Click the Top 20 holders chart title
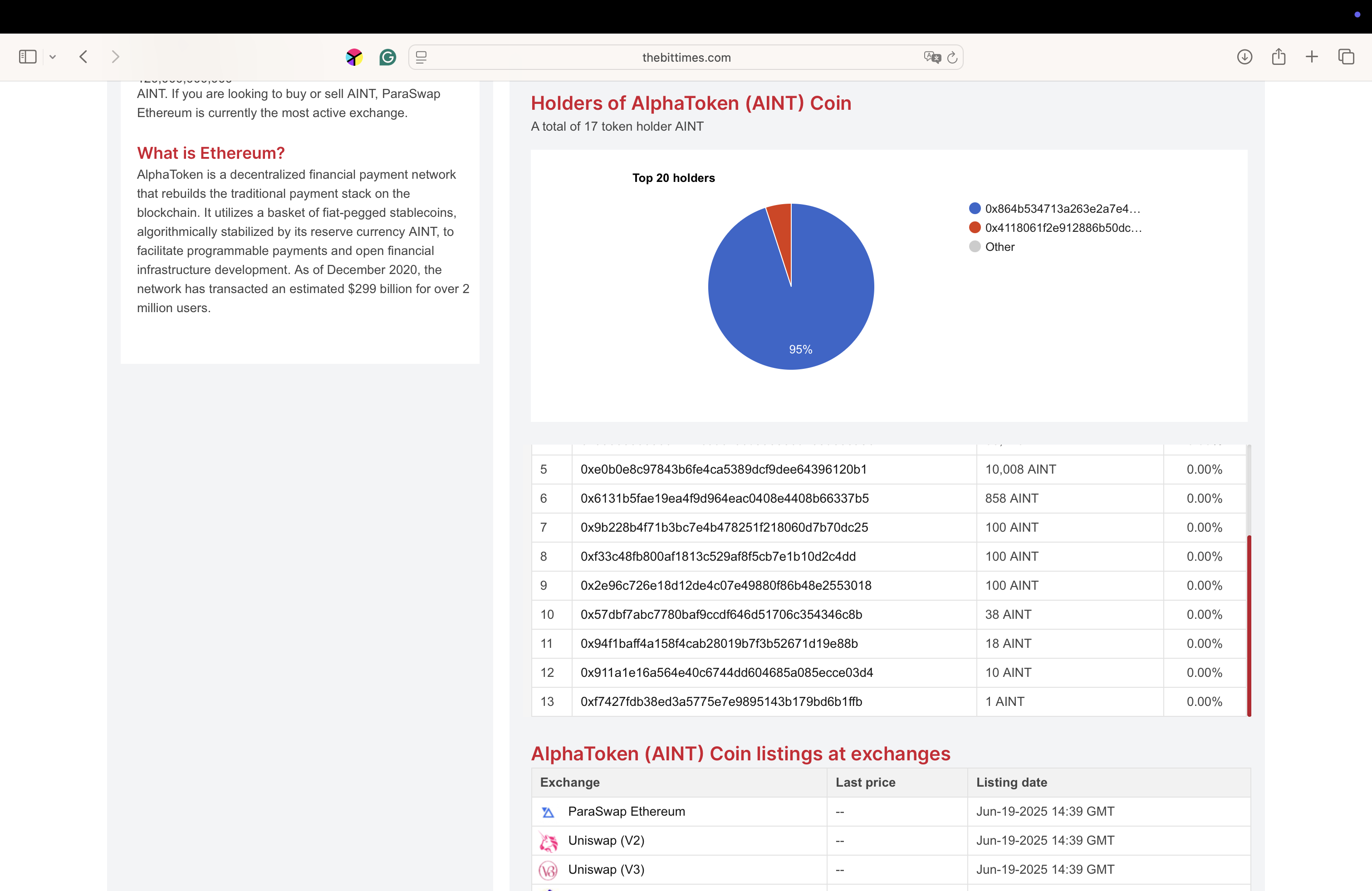 (673, 178)
